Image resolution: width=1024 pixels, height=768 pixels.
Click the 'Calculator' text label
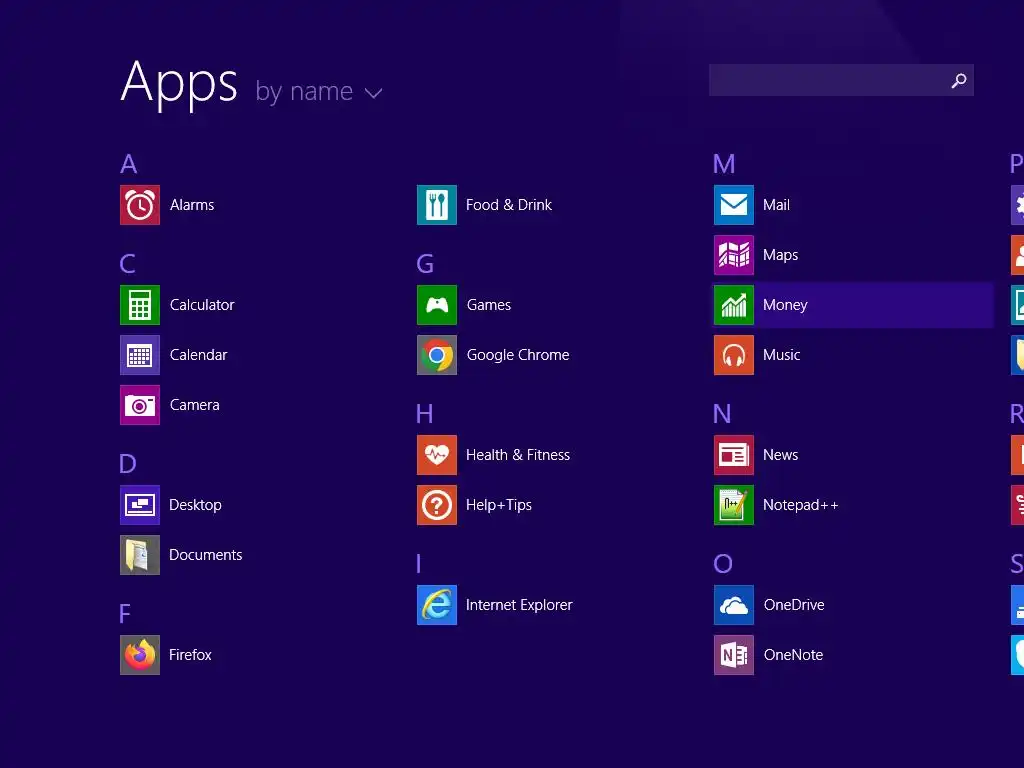tap(202, 305)
